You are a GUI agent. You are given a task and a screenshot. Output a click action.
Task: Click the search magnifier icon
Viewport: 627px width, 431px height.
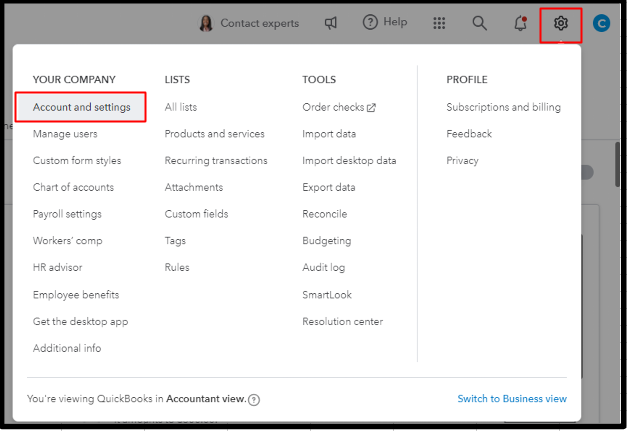coord(480,23)
